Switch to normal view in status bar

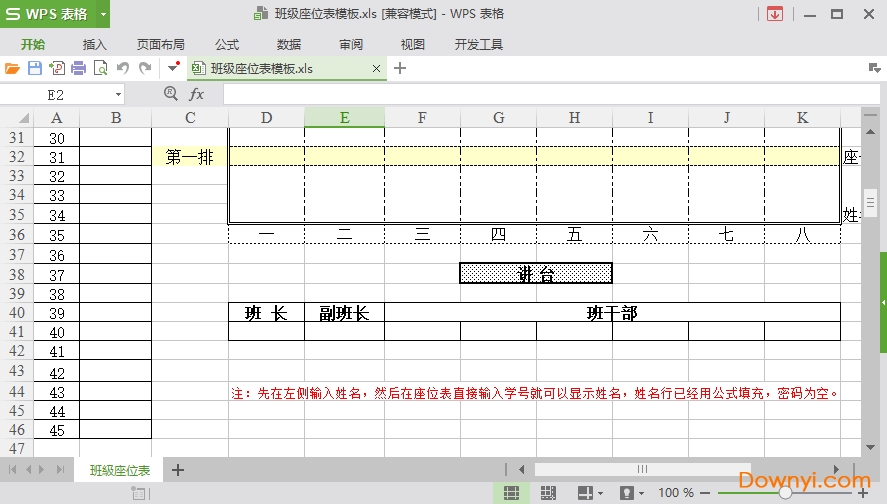click(511, 493)
